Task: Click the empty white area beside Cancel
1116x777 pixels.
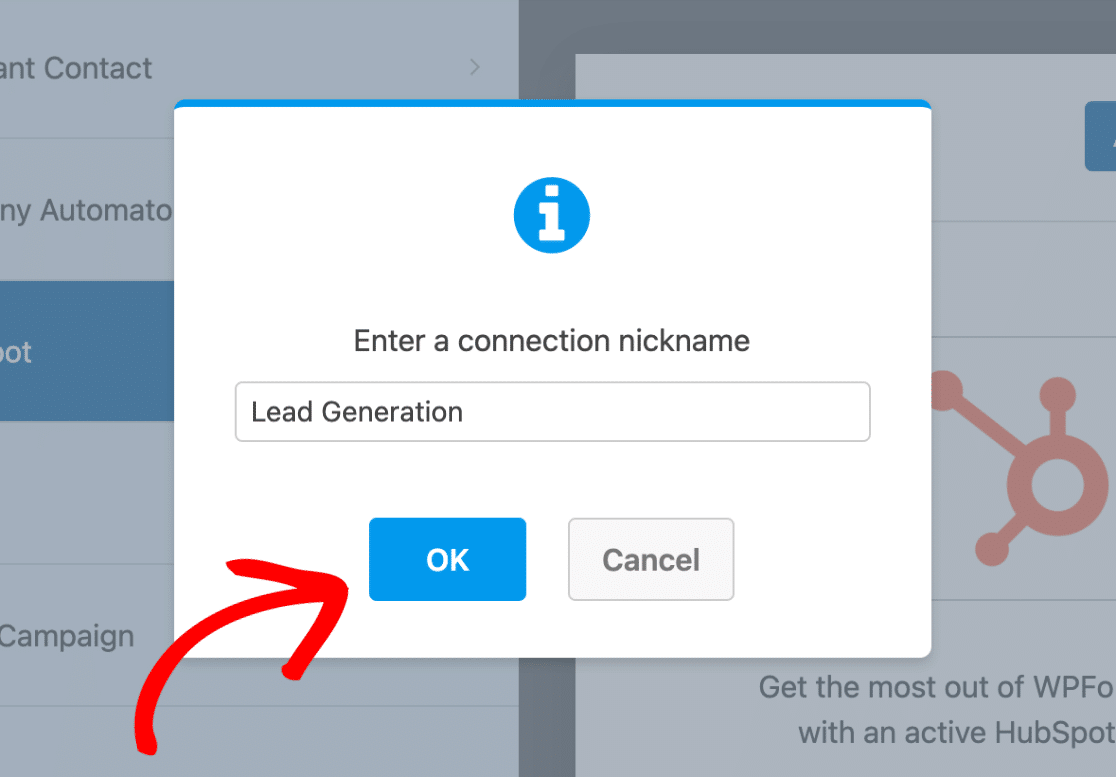Action: (830, 560)
